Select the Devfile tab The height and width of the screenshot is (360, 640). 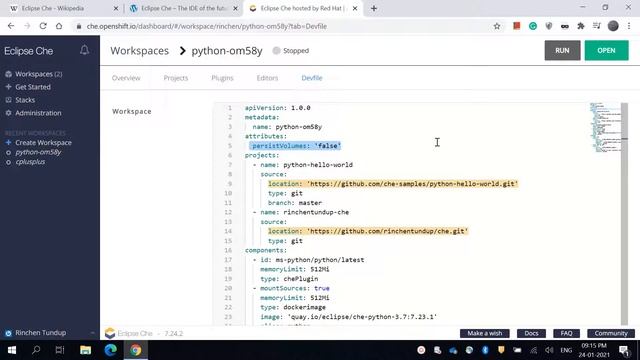click(x=312, y=78)
